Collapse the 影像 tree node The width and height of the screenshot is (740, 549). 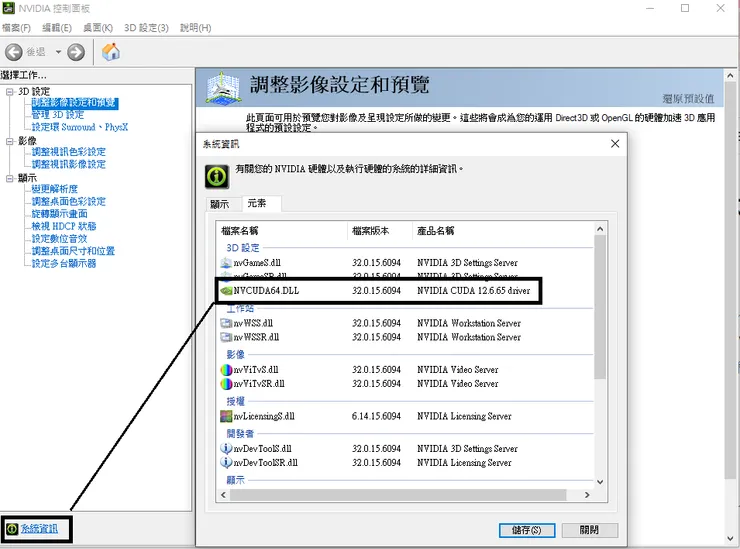(x=9, y=141)
